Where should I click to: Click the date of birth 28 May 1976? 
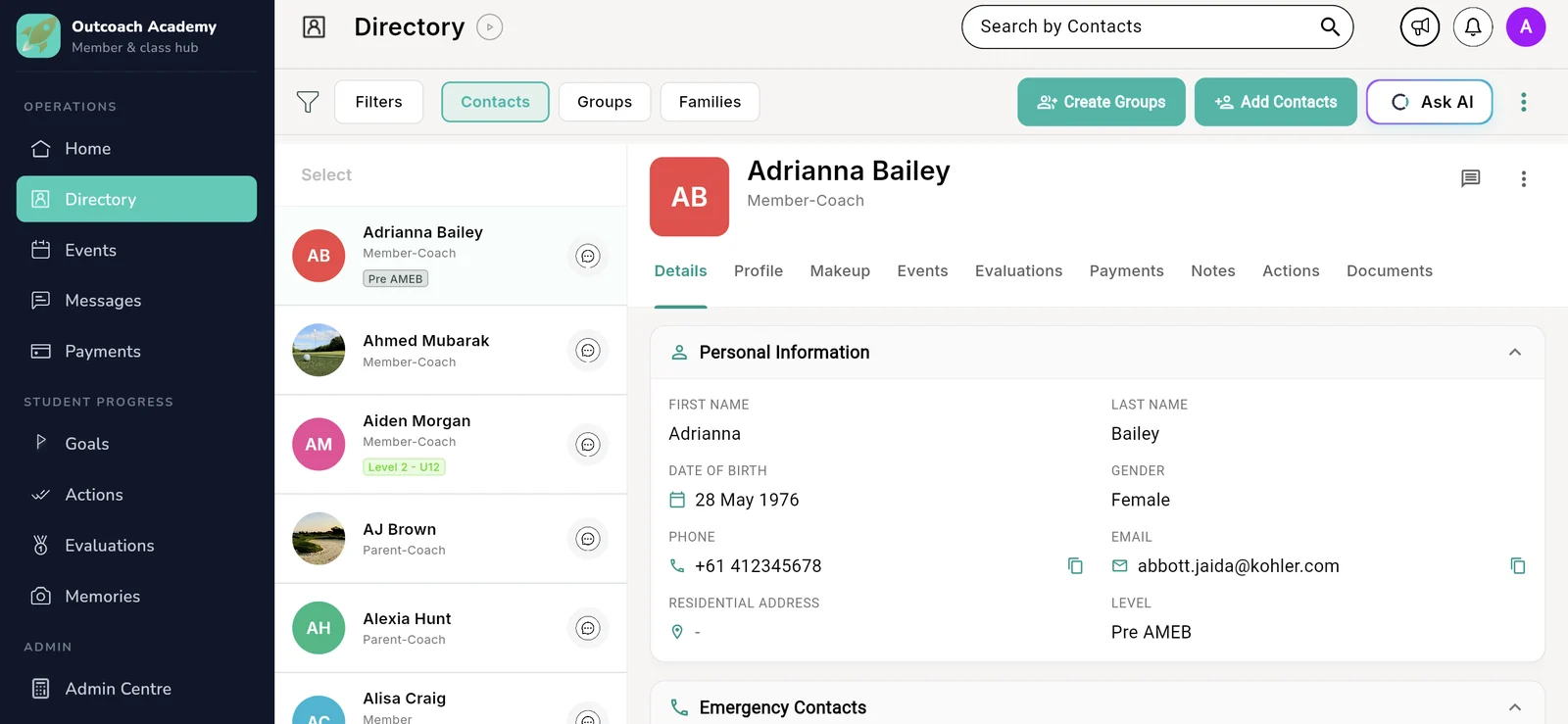click(747, 500)
